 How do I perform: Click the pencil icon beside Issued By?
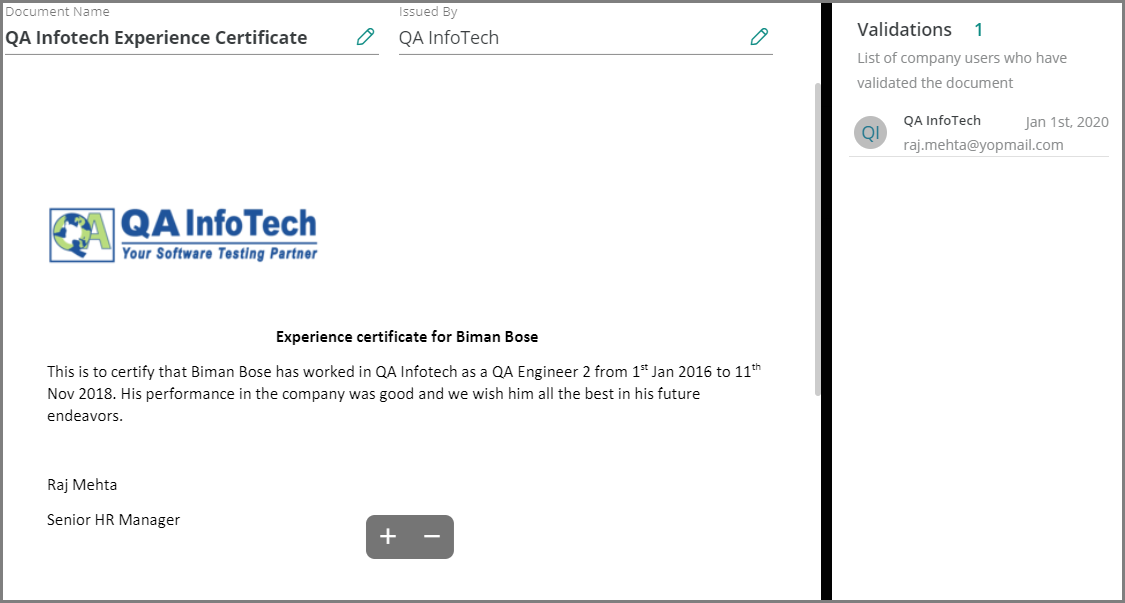760,37
